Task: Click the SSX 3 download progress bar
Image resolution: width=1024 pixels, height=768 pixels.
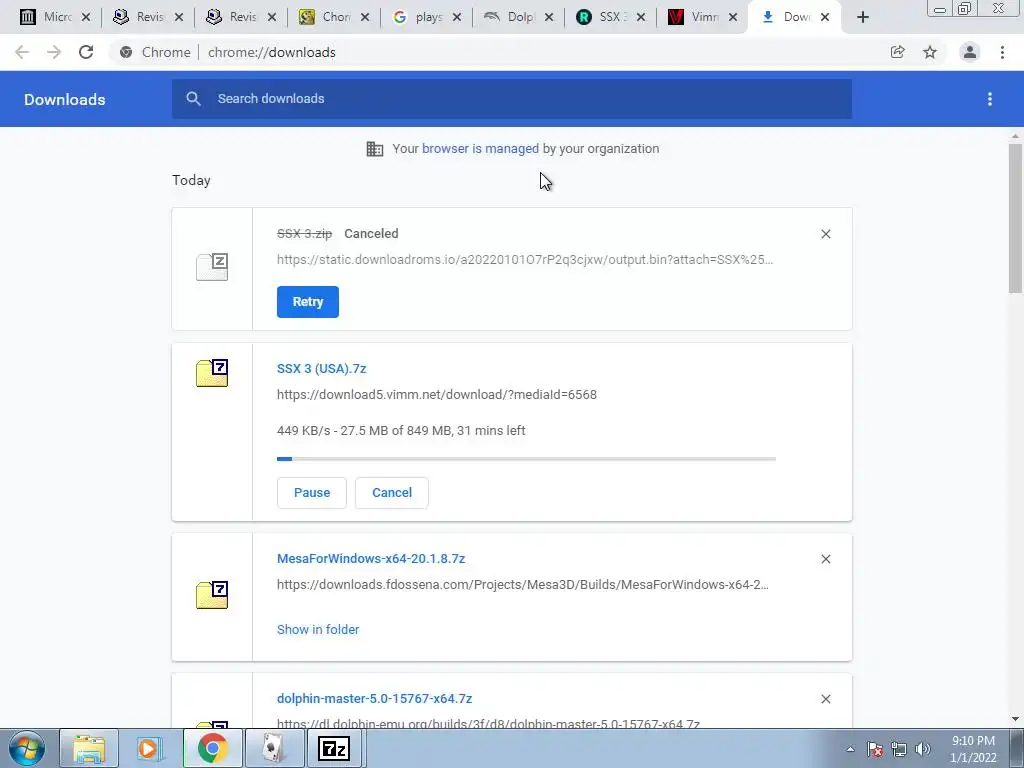Action: pos(526,459)
